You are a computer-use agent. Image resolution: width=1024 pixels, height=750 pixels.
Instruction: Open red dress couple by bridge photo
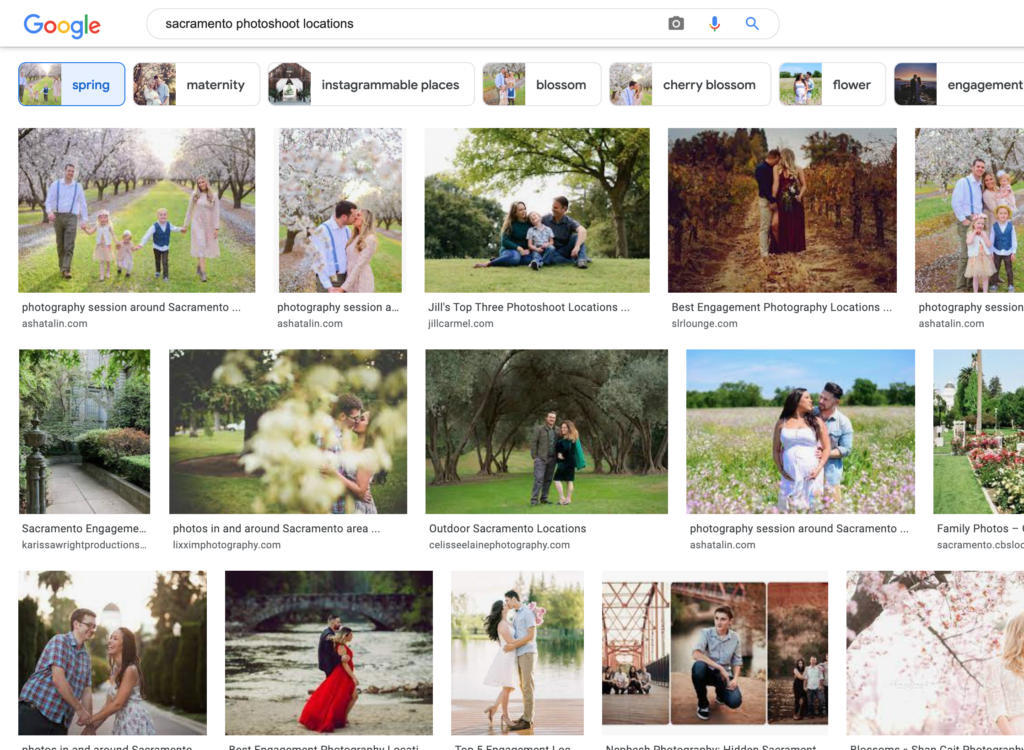pyautogui.click(x=328, y=653)
